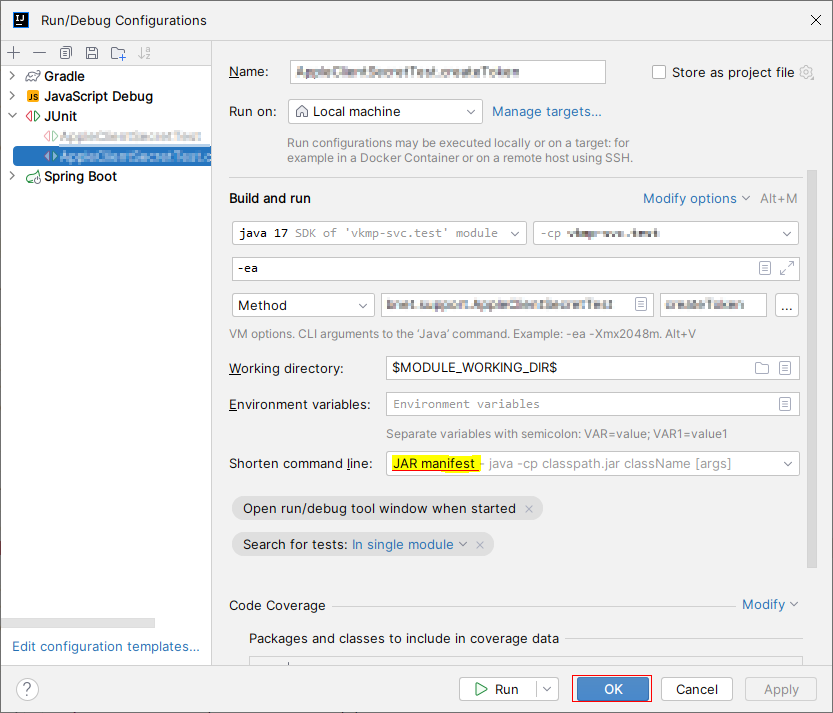Click the Apply button
This screenshot has height=713, width=833.
(x=781, y=690)
